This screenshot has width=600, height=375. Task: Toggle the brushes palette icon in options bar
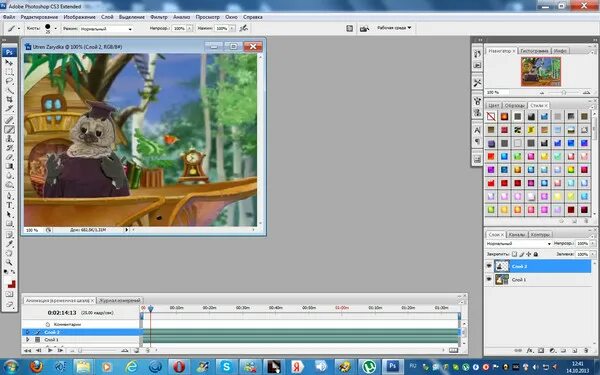(349, 28)
